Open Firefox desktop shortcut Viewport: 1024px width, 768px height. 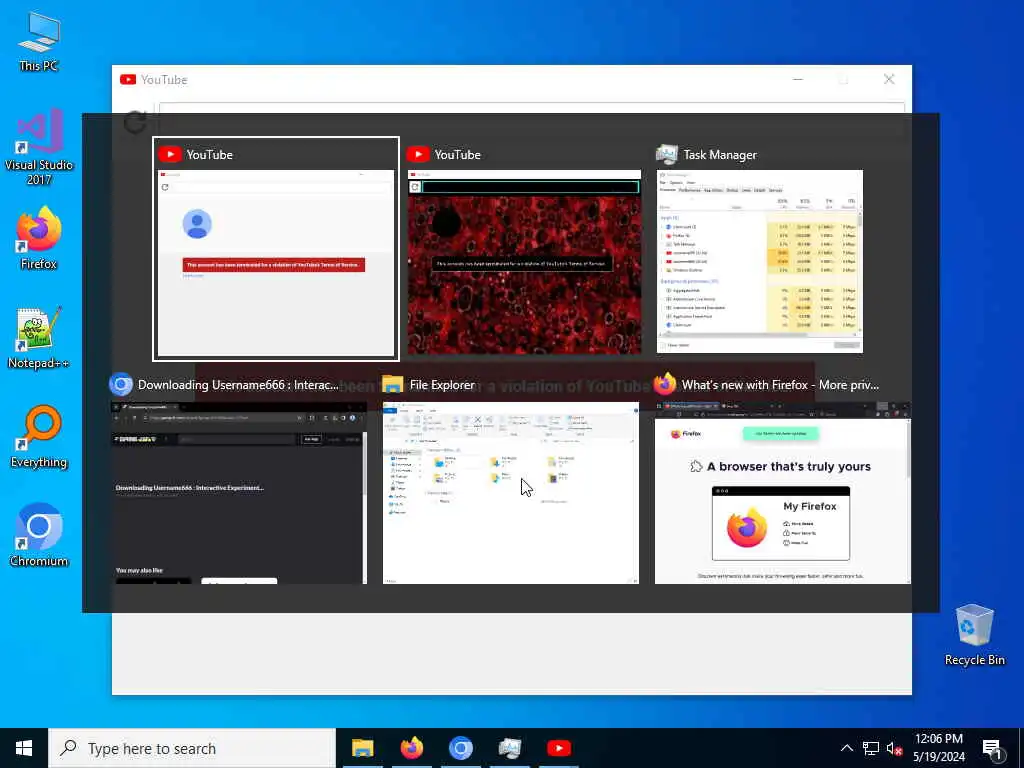39,238
